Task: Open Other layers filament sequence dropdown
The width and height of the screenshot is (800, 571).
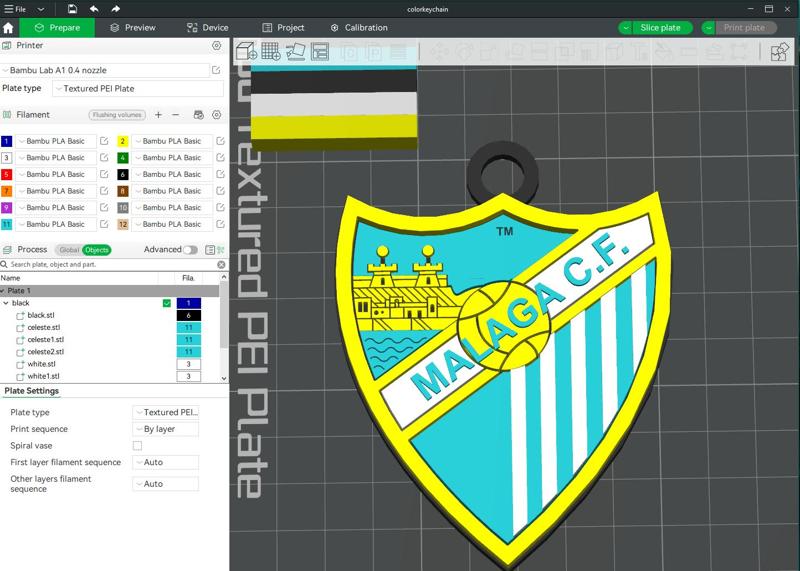Action: click(x=165, y=484)
